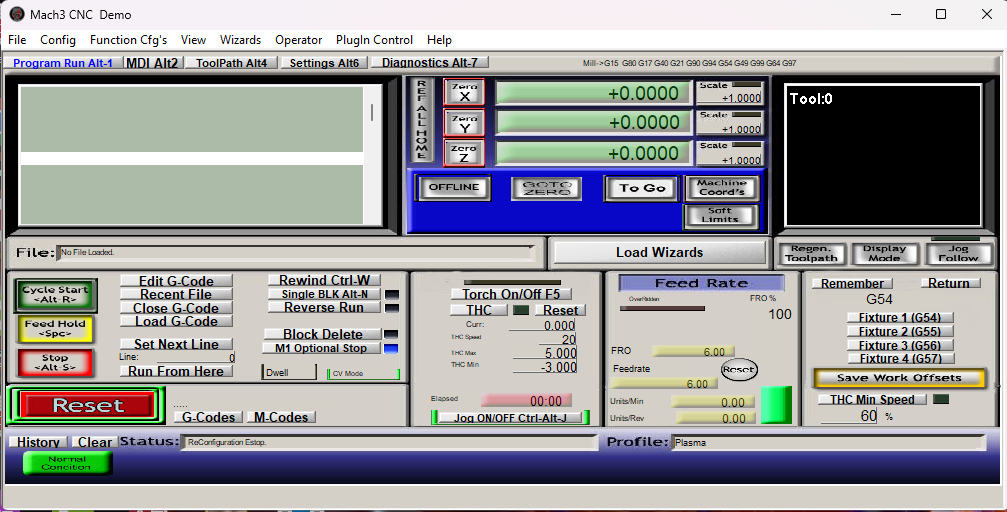Start the cycle with Cycle Start button
Viewport: 1007px width, 512px height.
pyautogui.click(x=55, y=295)
